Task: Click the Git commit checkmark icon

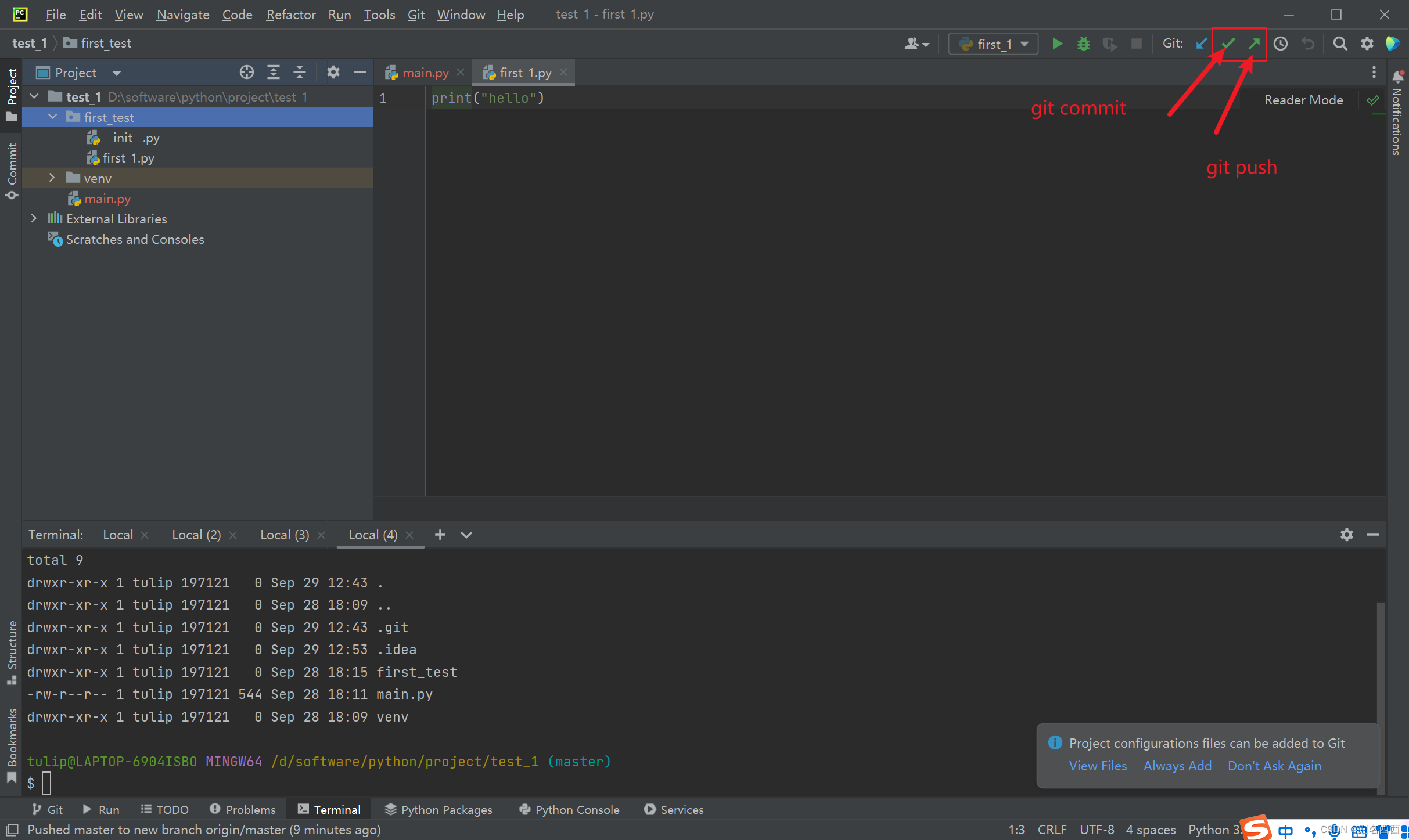Action: tap(1228, 44)
